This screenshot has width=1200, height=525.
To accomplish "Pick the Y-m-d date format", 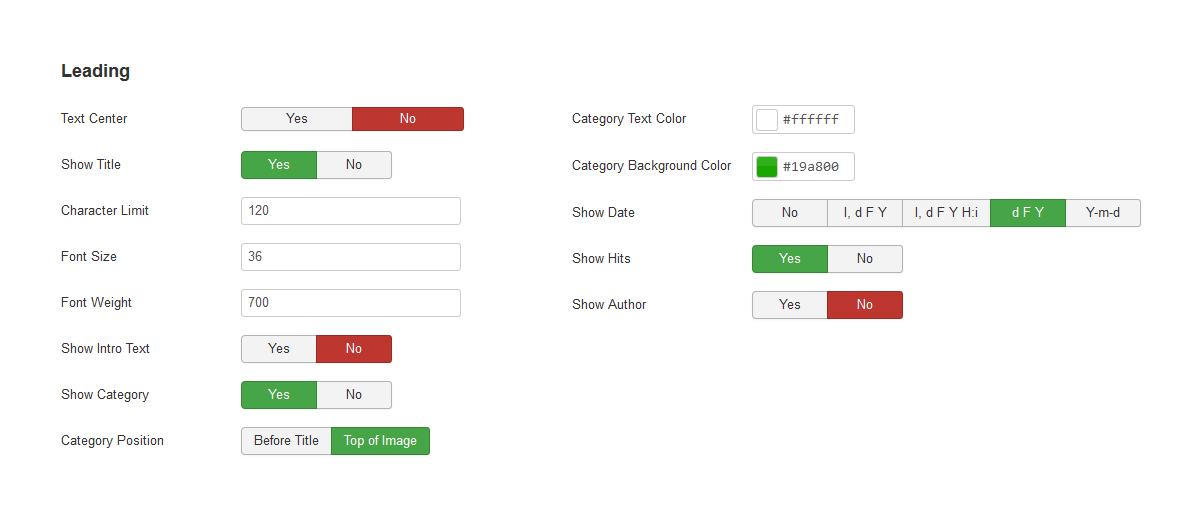I will coord(1103,213).
